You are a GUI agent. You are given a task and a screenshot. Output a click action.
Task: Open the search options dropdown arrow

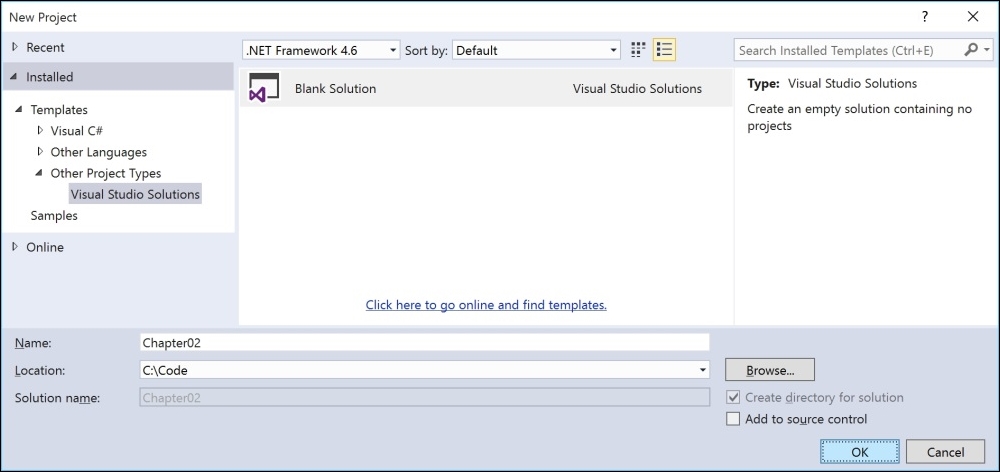coord(987,50)
